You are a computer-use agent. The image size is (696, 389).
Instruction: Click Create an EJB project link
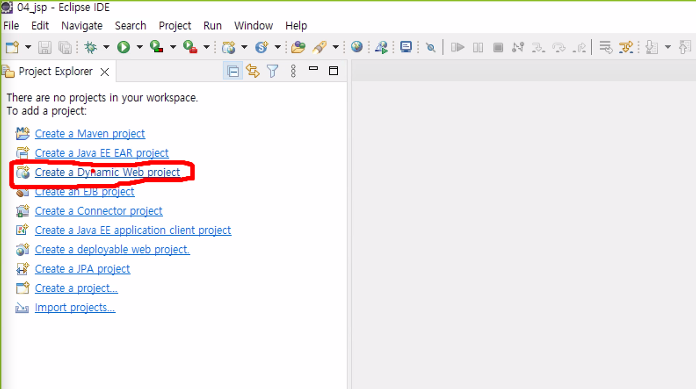coord(85,192)
